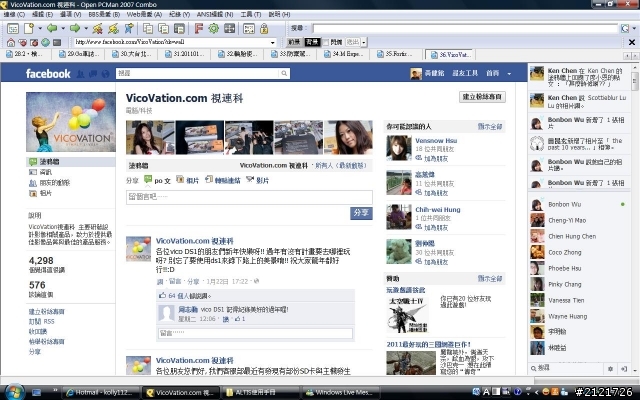
Task: Like the comment under the new year post
Action: 226,319
